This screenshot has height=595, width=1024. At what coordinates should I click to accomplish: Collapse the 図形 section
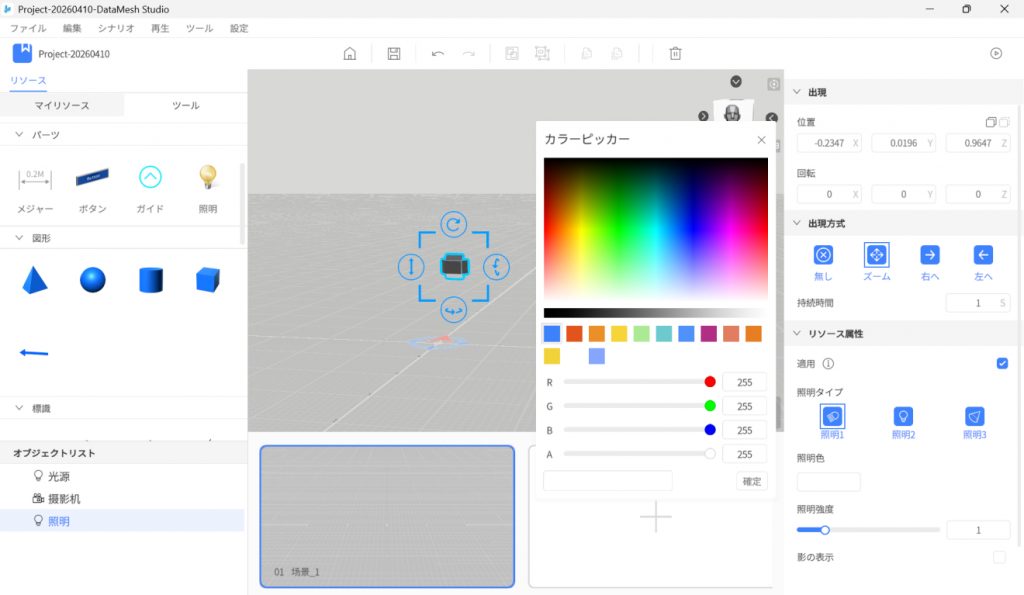point(19,238)
